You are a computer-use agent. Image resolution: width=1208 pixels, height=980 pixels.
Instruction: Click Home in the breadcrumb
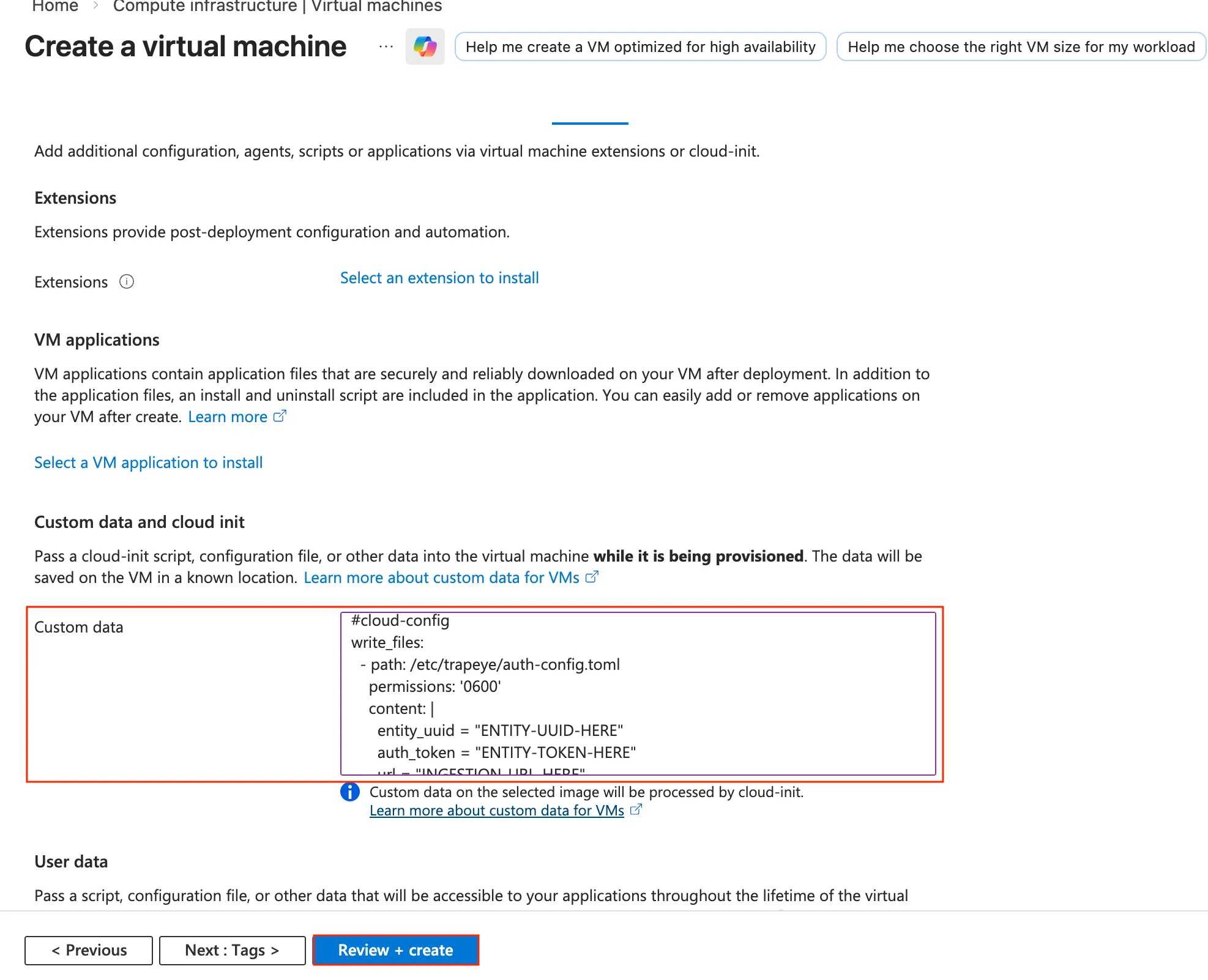tap(55, 7)
